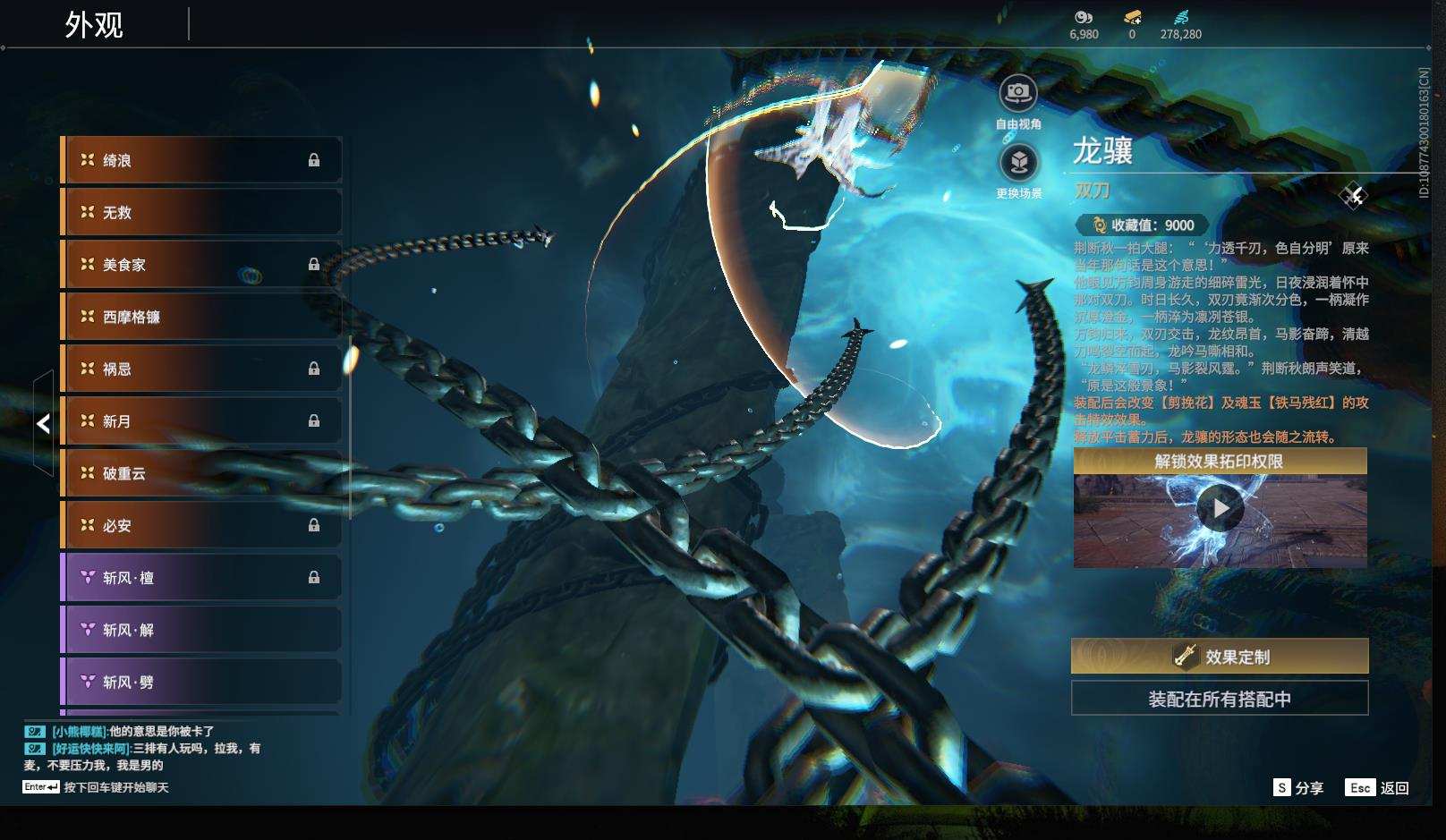Screen dimensions: 1446x840
Task: Click the 双刀 weapon type label
Action: click(1092, 191)
